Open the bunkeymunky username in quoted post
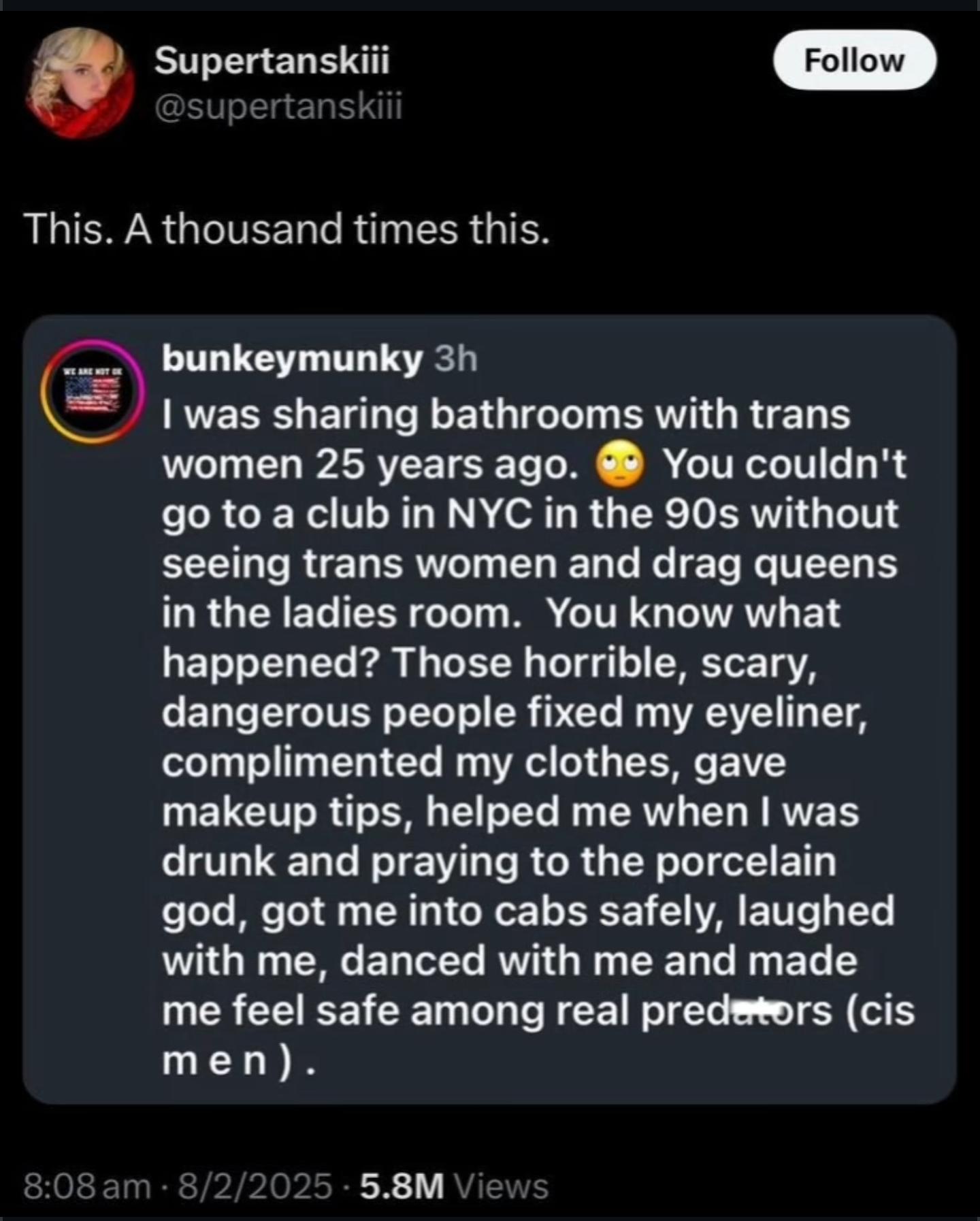Screen dimensions: 980x1221 pyautogui.click(x=292, y=360)
